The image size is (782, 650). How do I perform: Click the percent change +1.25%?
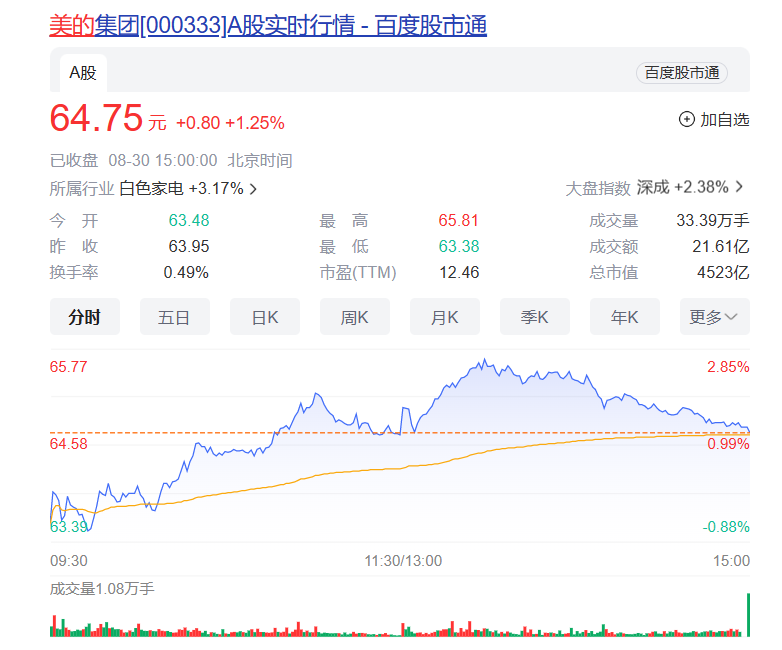pos(255,123)
